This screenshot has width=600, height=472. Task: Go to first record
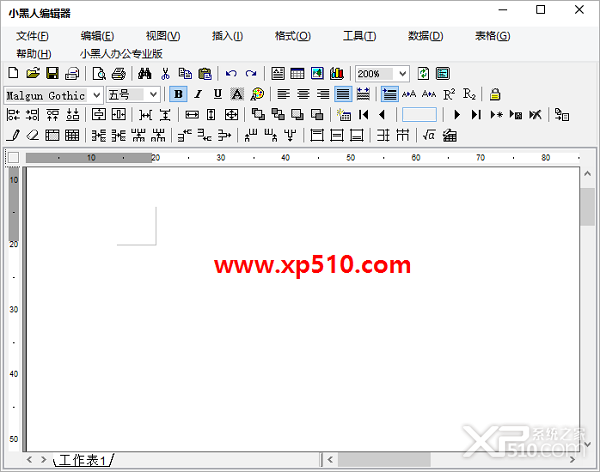point(364,114)
